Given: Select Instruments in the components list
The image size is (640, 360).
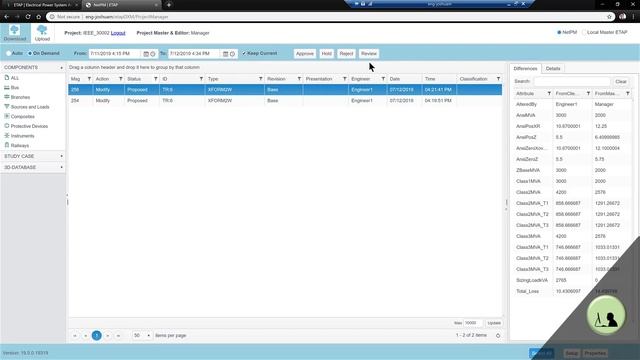Looking at the screenshot, I should pyautogui.click(x=22, y=136).
